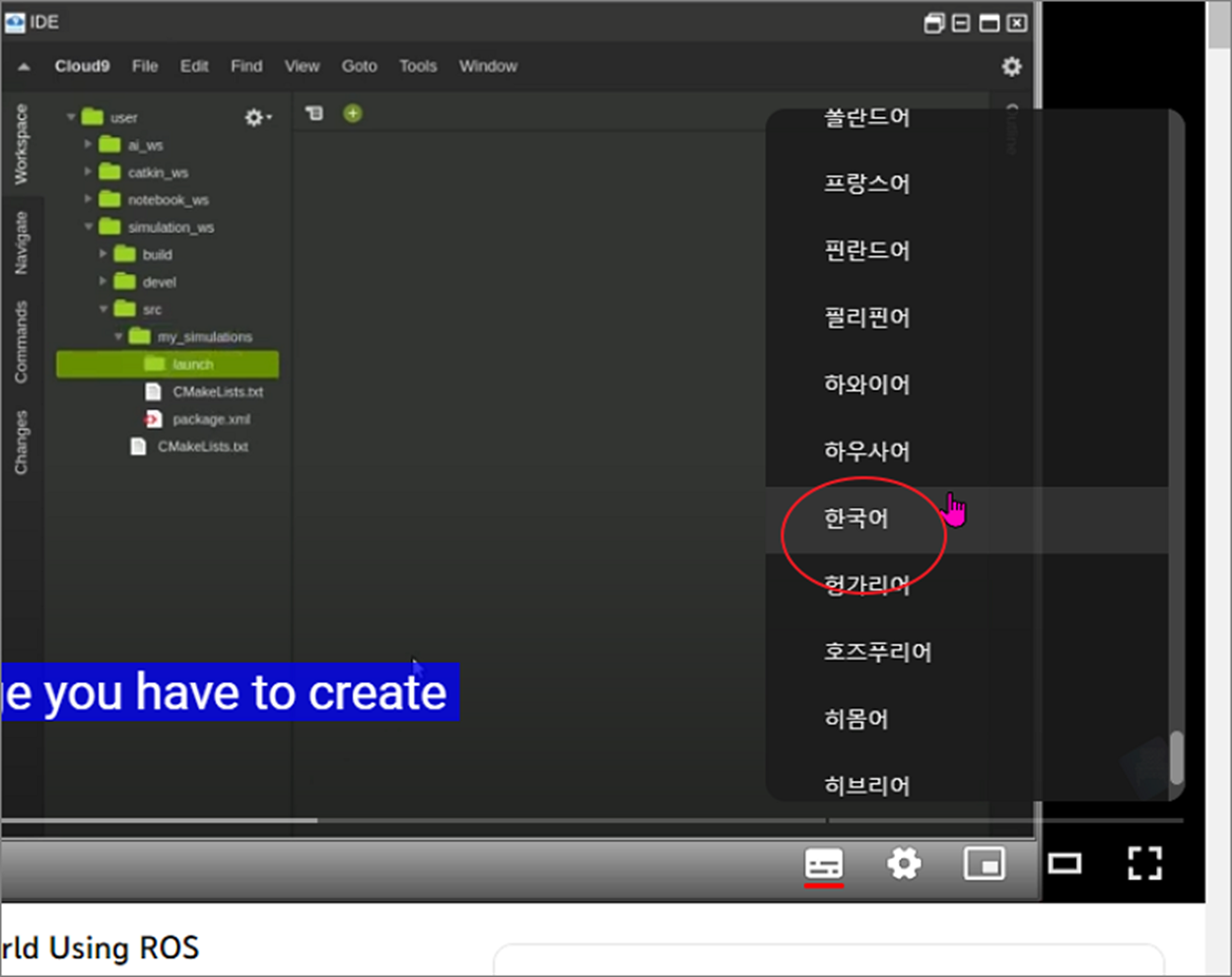The height and width of the screenshot is (977, 1232).
Task: Open the Window menu
Action: pyautogui.click(x=488, y=66)
